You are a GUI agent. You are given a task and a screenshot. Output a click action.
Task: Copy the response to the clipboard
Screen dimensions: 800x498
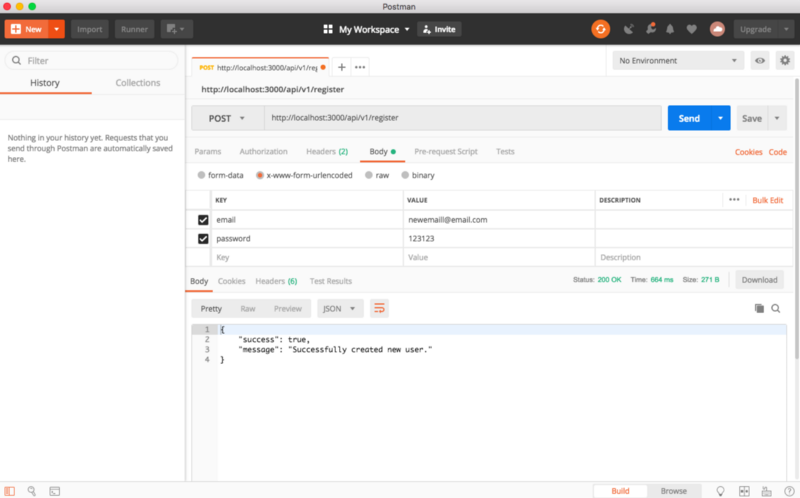[759, 308]
